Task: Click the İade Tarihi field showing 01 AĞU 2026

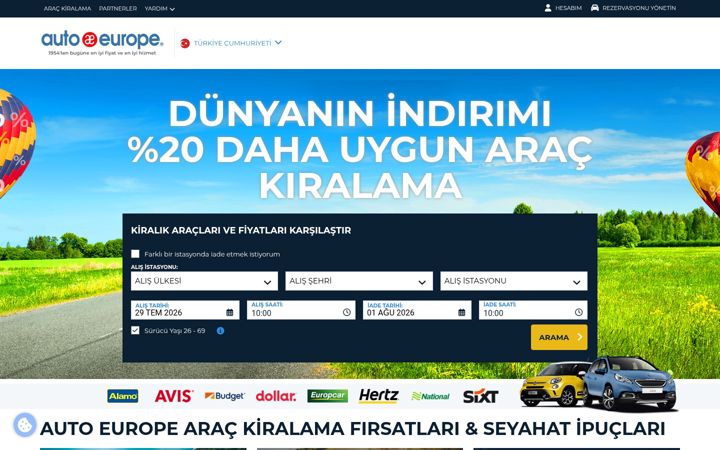Action: coord(417,310)
